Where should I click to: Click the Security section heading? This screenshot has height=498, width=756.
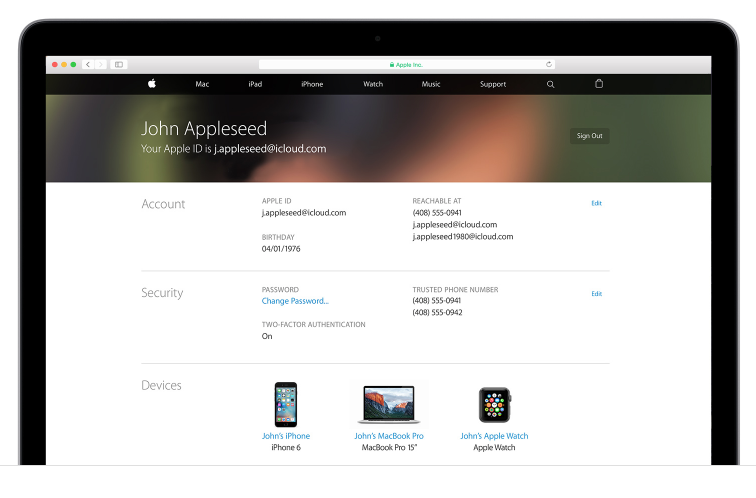click(x=162, y=293)
